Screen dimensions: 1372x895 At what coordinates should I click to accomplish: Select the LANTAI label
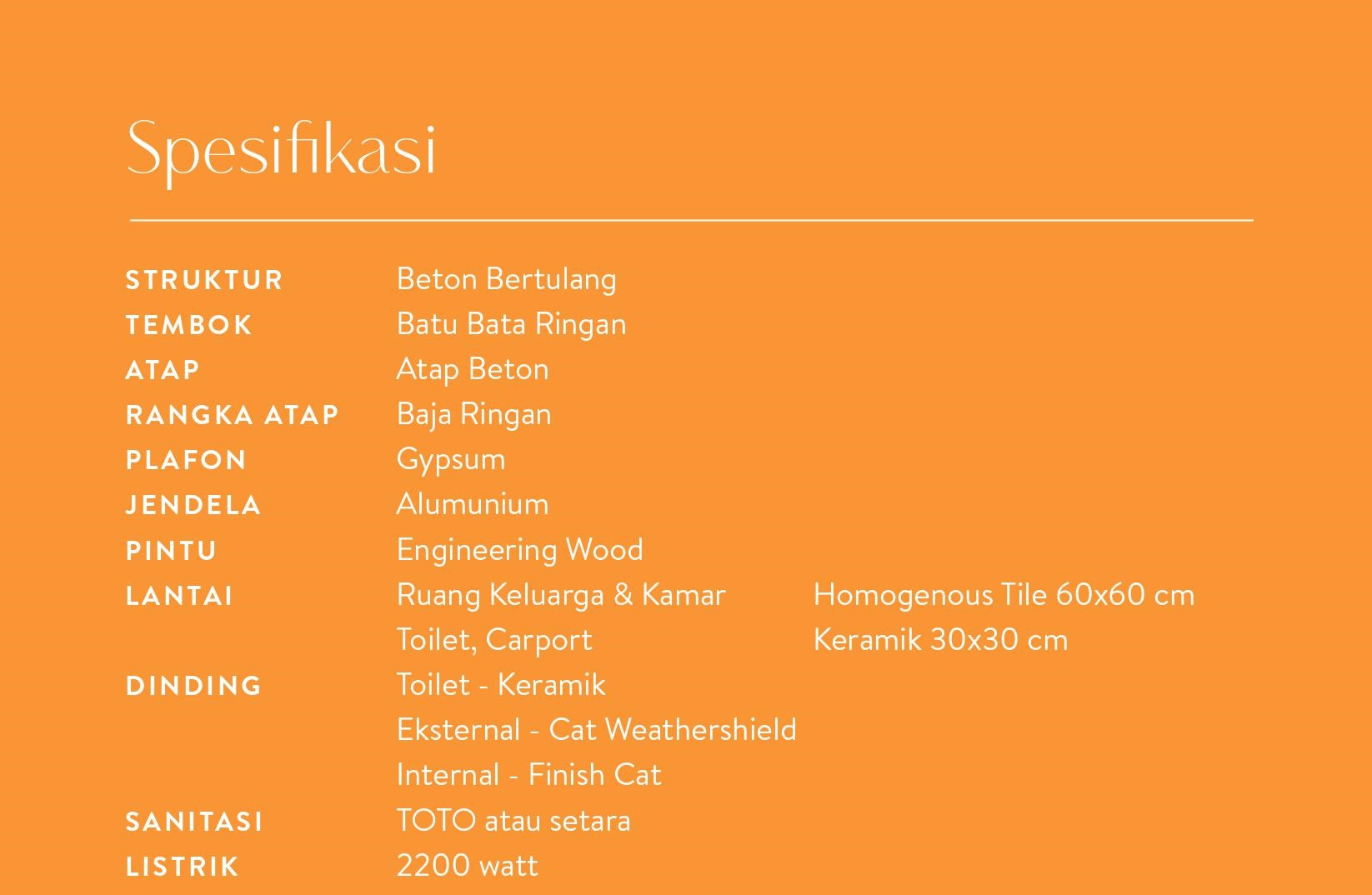(x=179, y=596)
